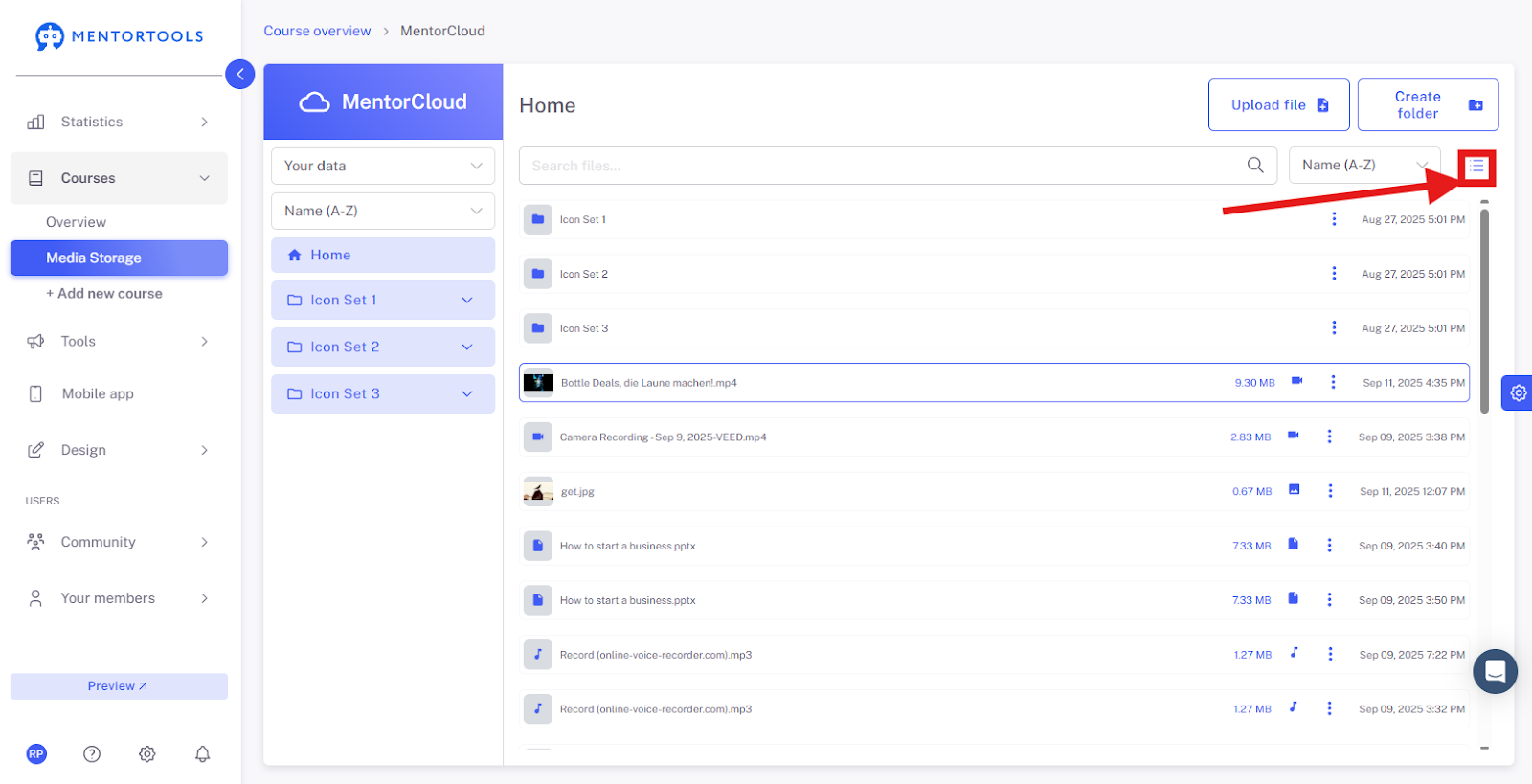Select Camera Recording -Sep 9, 2025-VEED.mp4
The height and width of the screenshot is (784, 1532).
994,437
